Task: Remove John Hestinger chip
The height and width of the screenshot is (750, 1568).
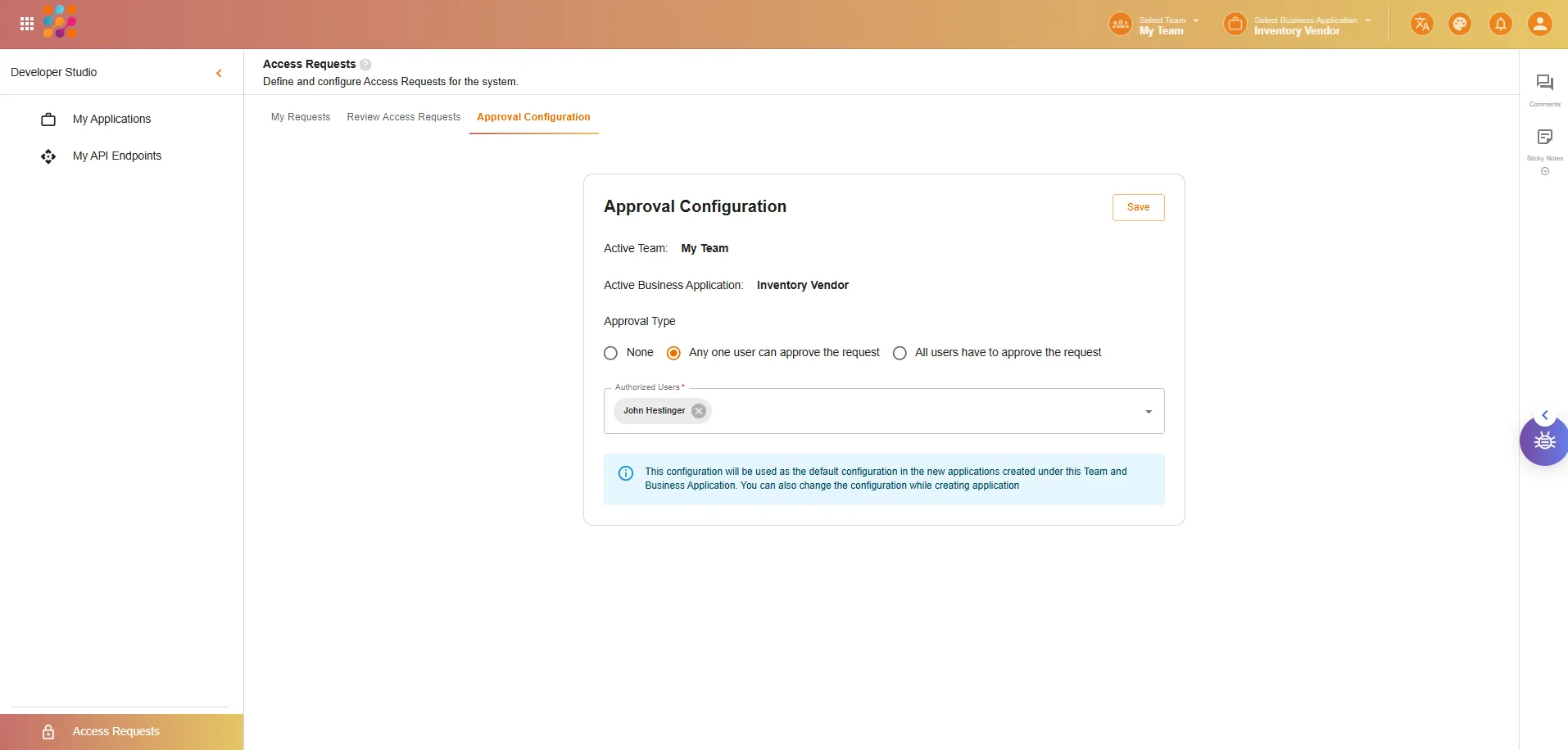Action: point(698,411)
